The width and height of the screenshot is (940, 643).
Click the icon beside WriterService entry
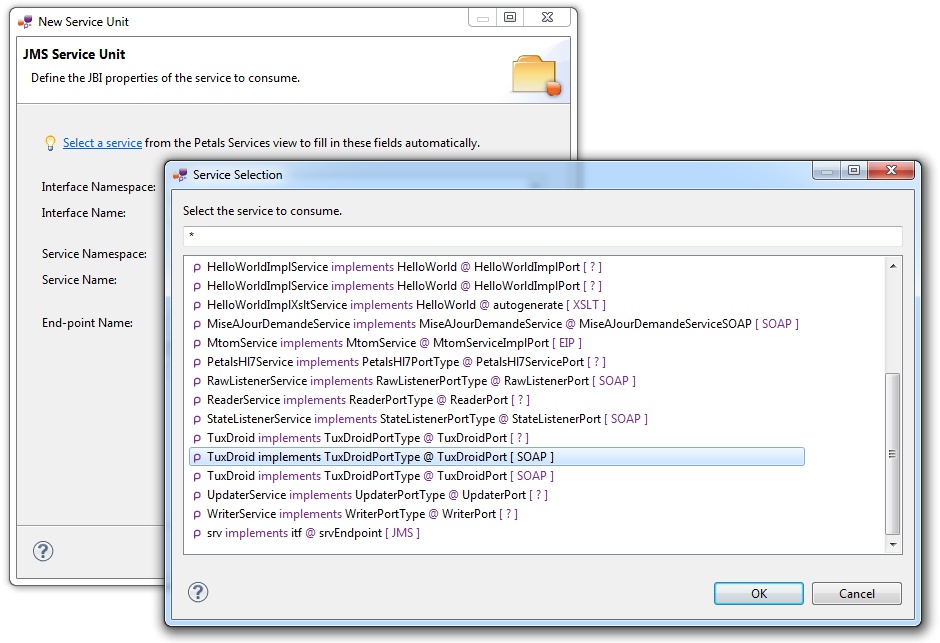(x=197, y=515)
